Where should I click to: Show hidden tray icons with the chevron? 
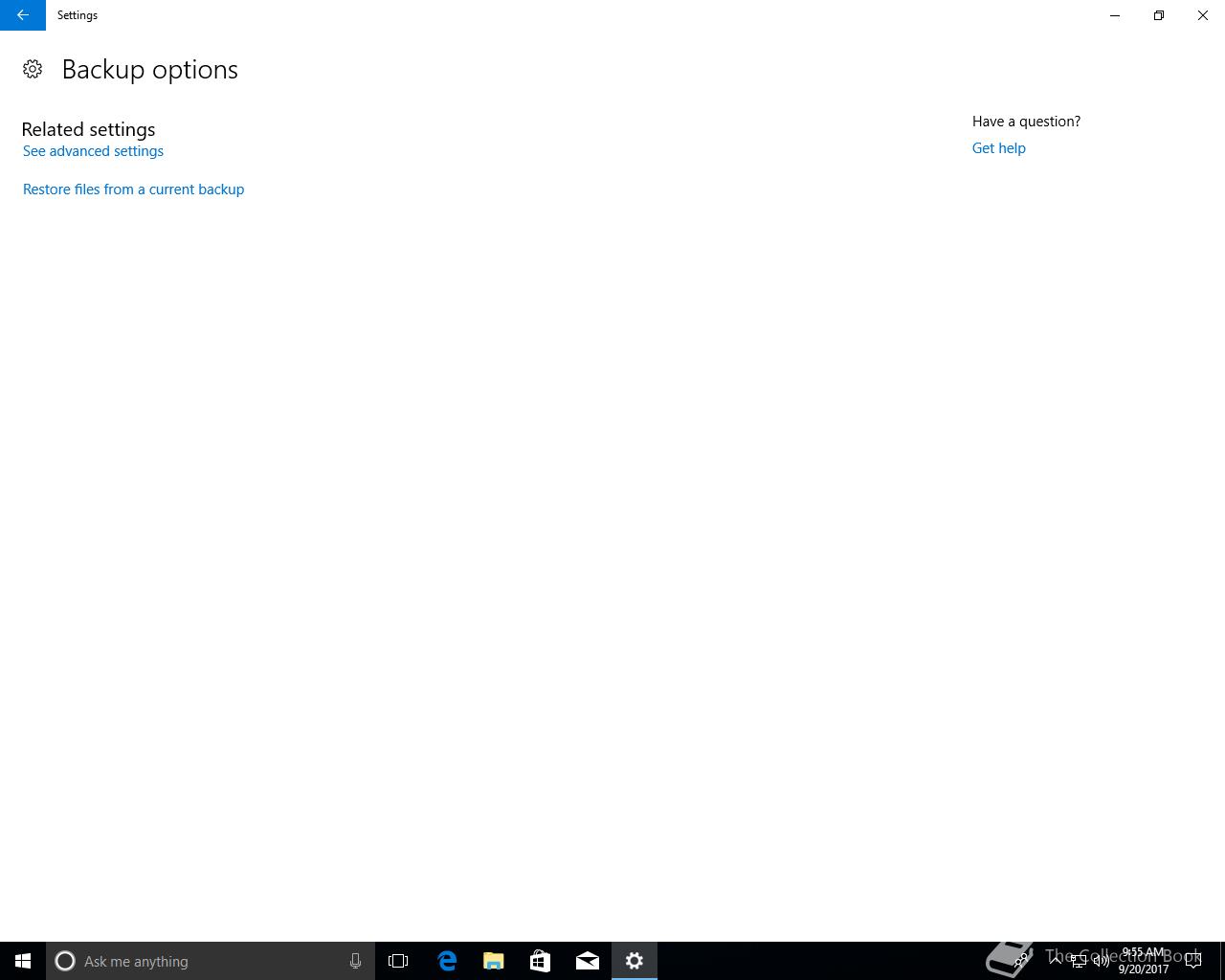(x=1056, y=961)
